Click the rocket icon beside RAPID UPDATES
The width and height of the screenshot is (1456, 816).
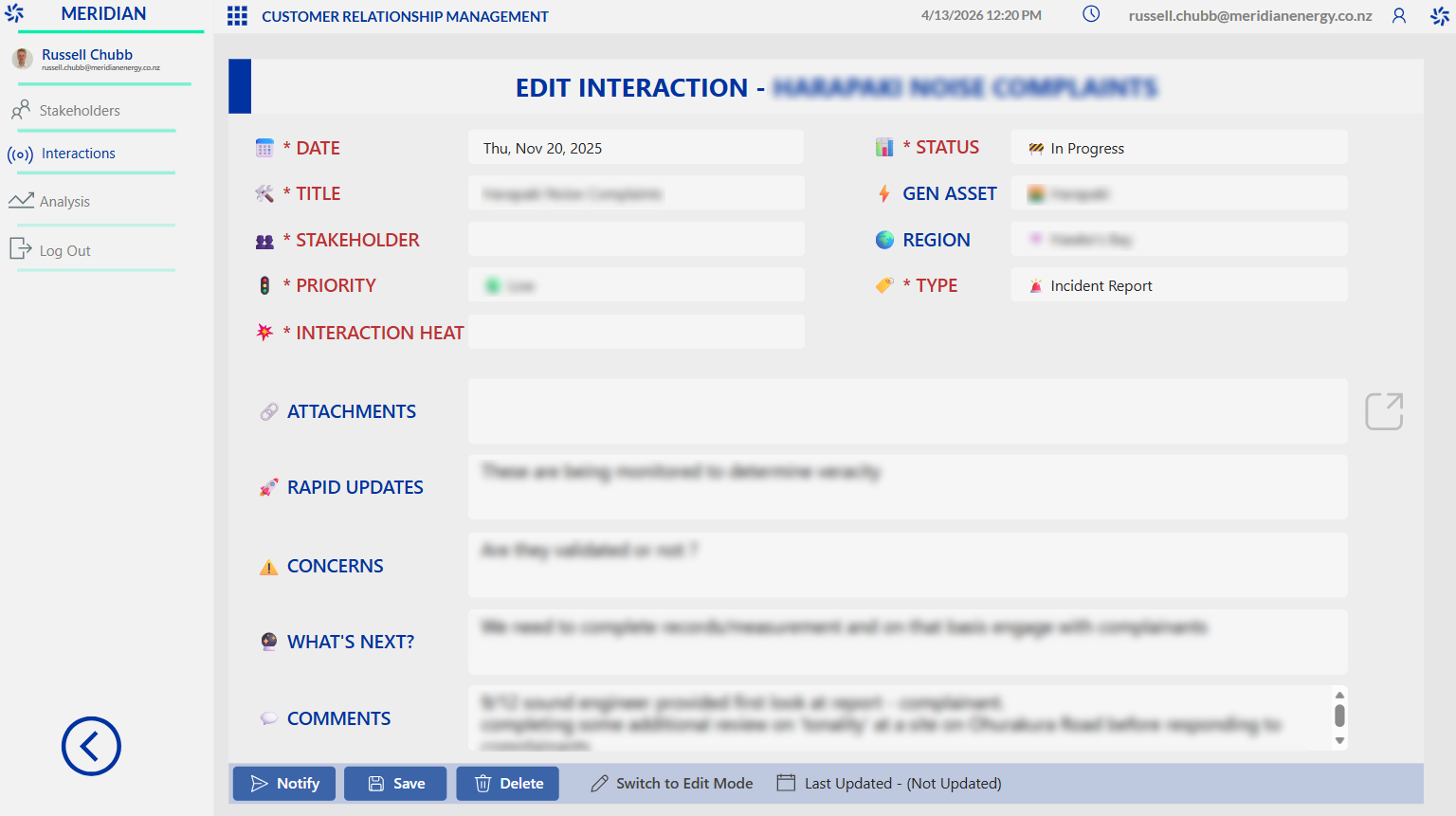coord(269,487)
